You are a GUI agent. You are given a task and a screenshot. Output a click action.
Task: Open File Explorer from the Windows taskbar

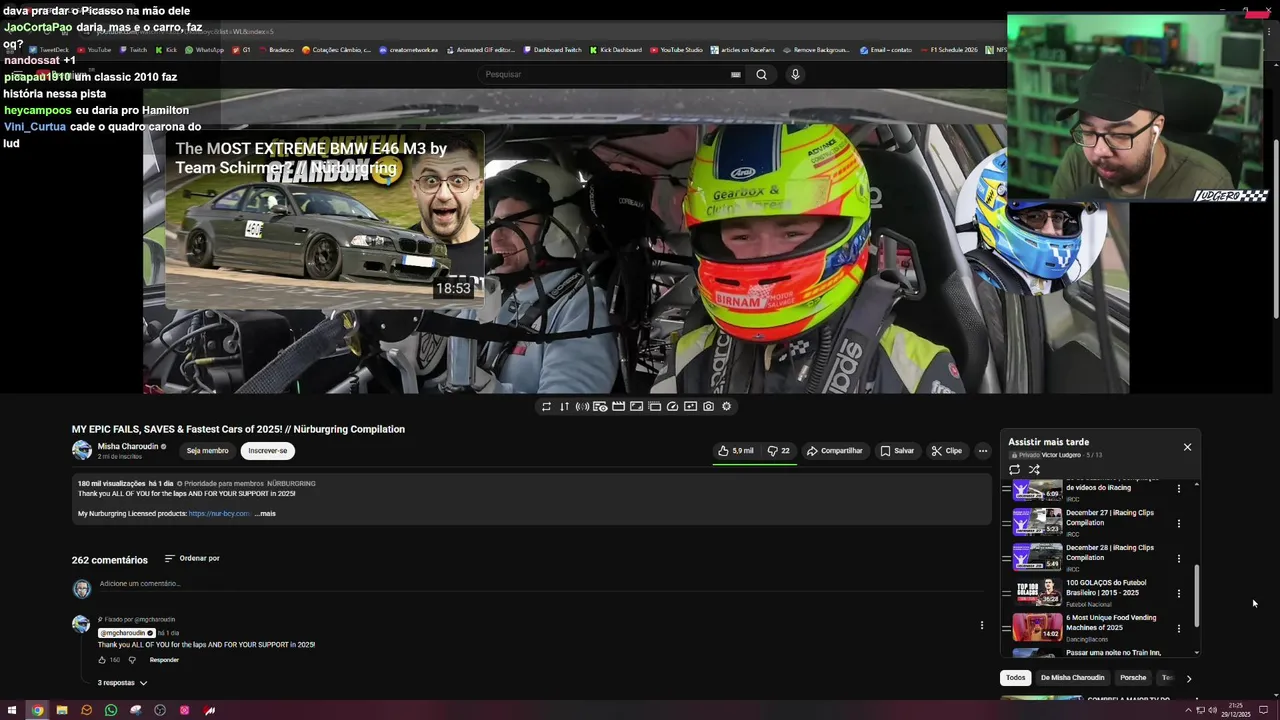pyautogui.click(x=62, y=710)
